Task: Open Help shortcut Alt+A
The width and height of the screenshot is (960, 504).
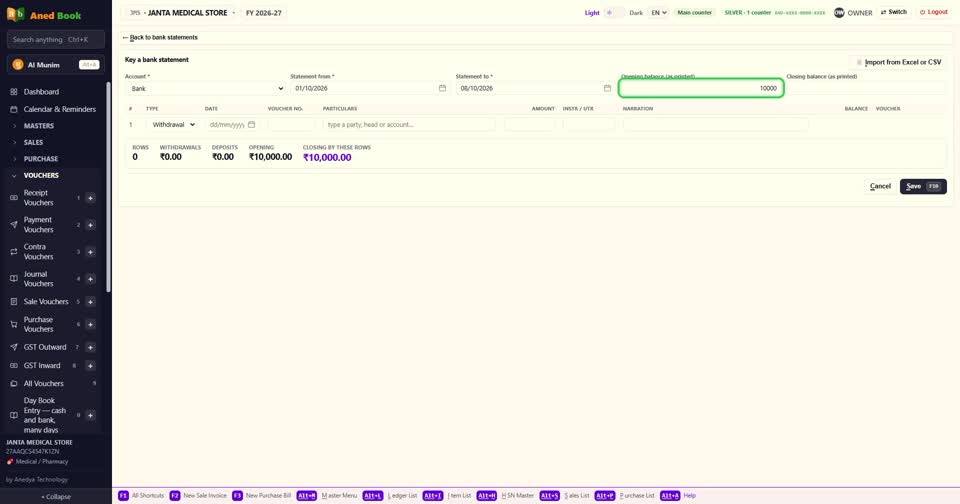Action: (678, 495)
